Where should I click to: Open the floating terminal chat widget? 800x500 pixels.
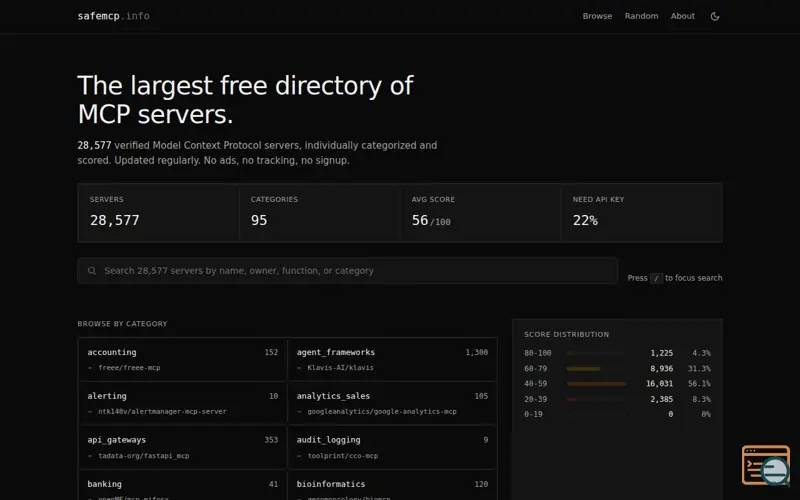[x=766, y=465]
